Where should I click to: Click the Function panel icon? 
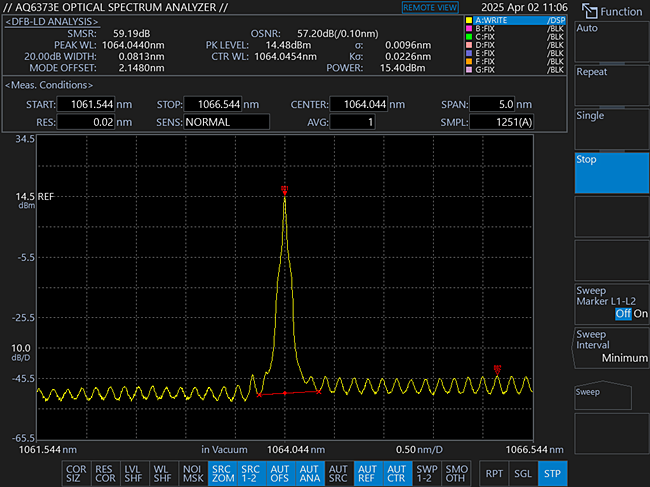click(x=588, y=11)
